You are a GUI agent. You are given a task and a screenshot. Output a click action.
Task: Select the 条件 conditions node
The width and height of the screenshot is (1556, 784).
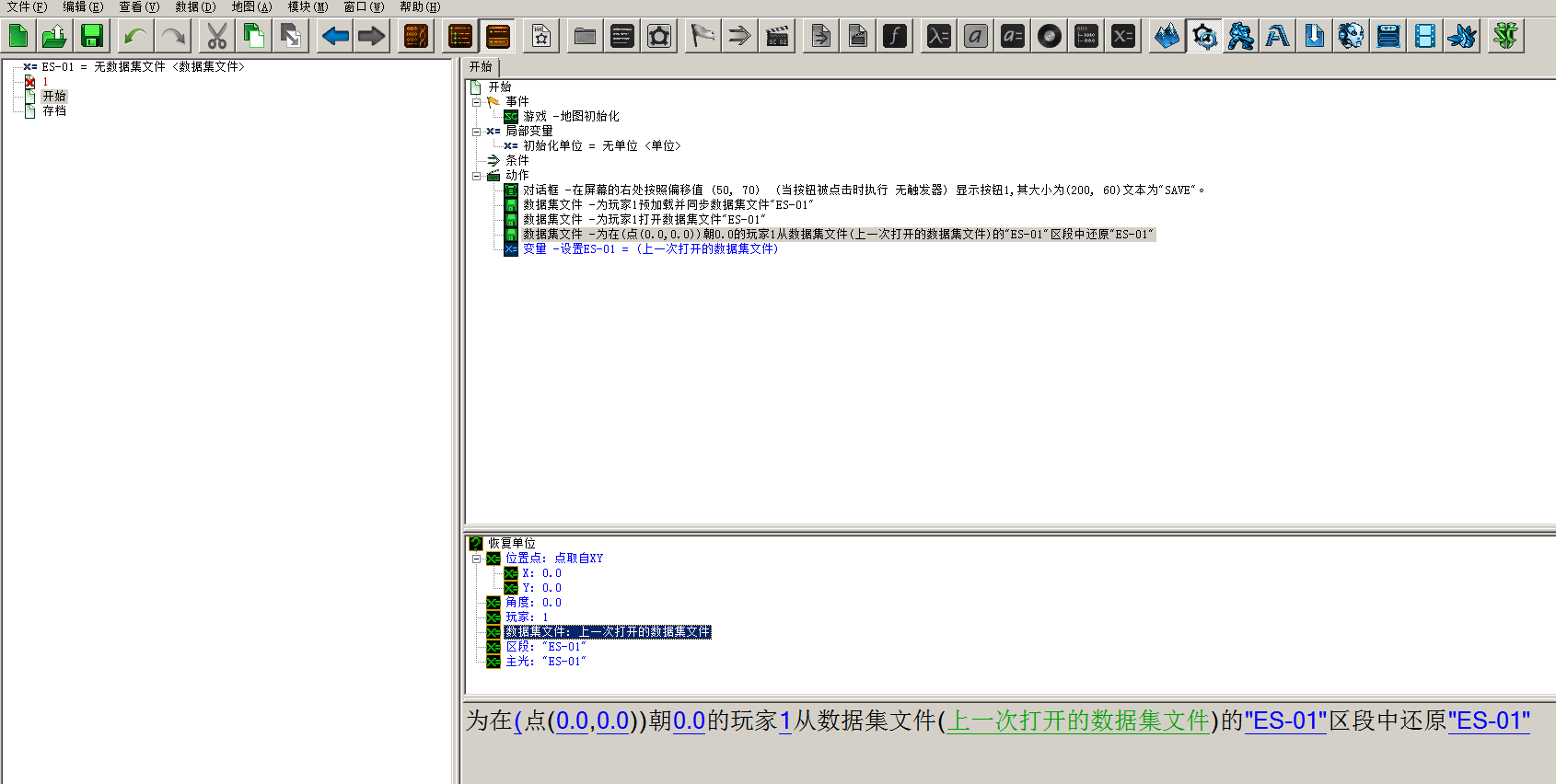click(x=517, y=161)
